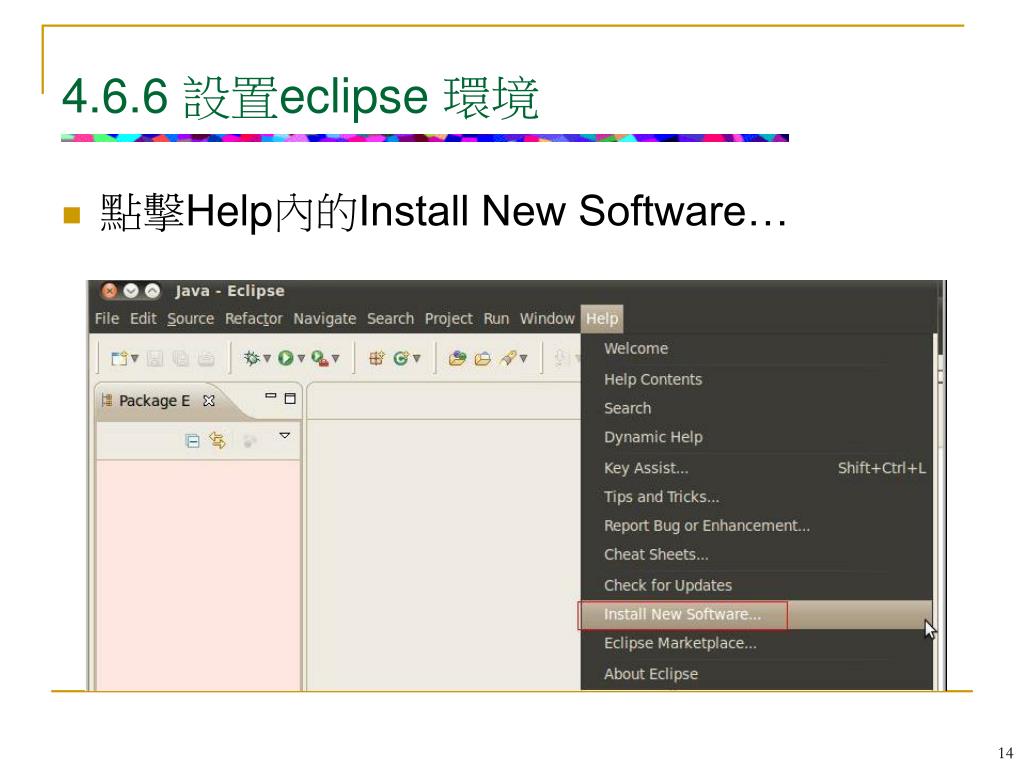Expand the Run dropdown arrow
Screen dimensions: 1024x768
301,359
